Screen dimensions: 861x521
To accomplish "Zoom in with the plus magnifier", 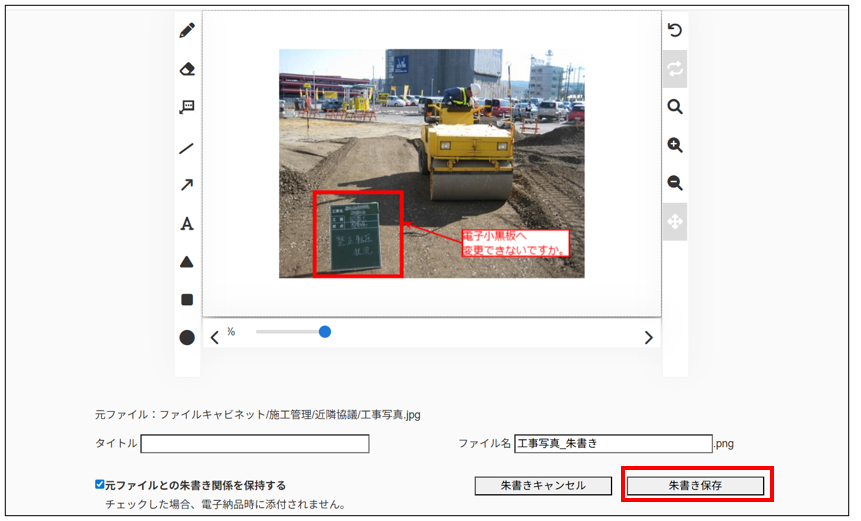I will (x=675, y=146).
